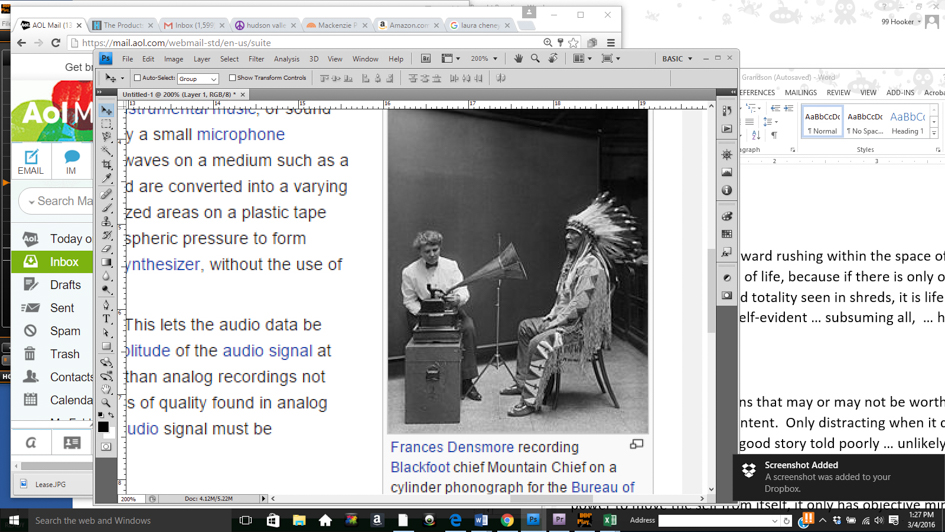945x532 pixels.
Task: Open the tool preset picker arrow
Action: tap(122, 78)
